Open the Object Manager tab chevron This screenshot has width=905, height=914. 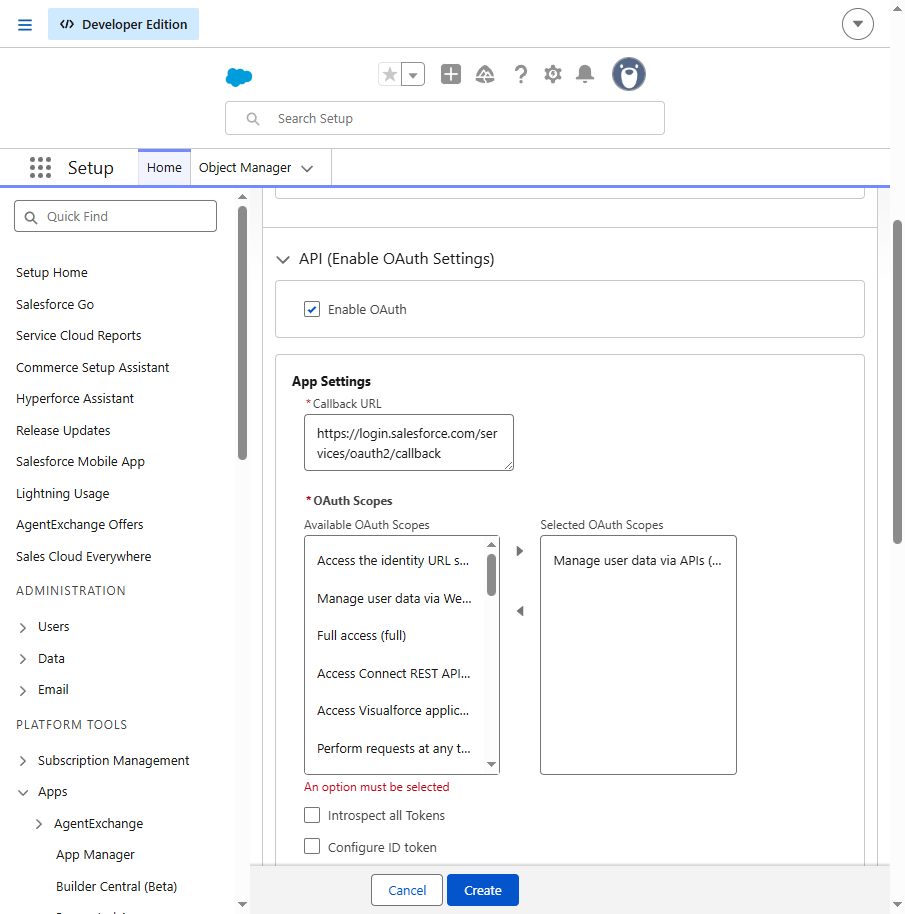307,168
